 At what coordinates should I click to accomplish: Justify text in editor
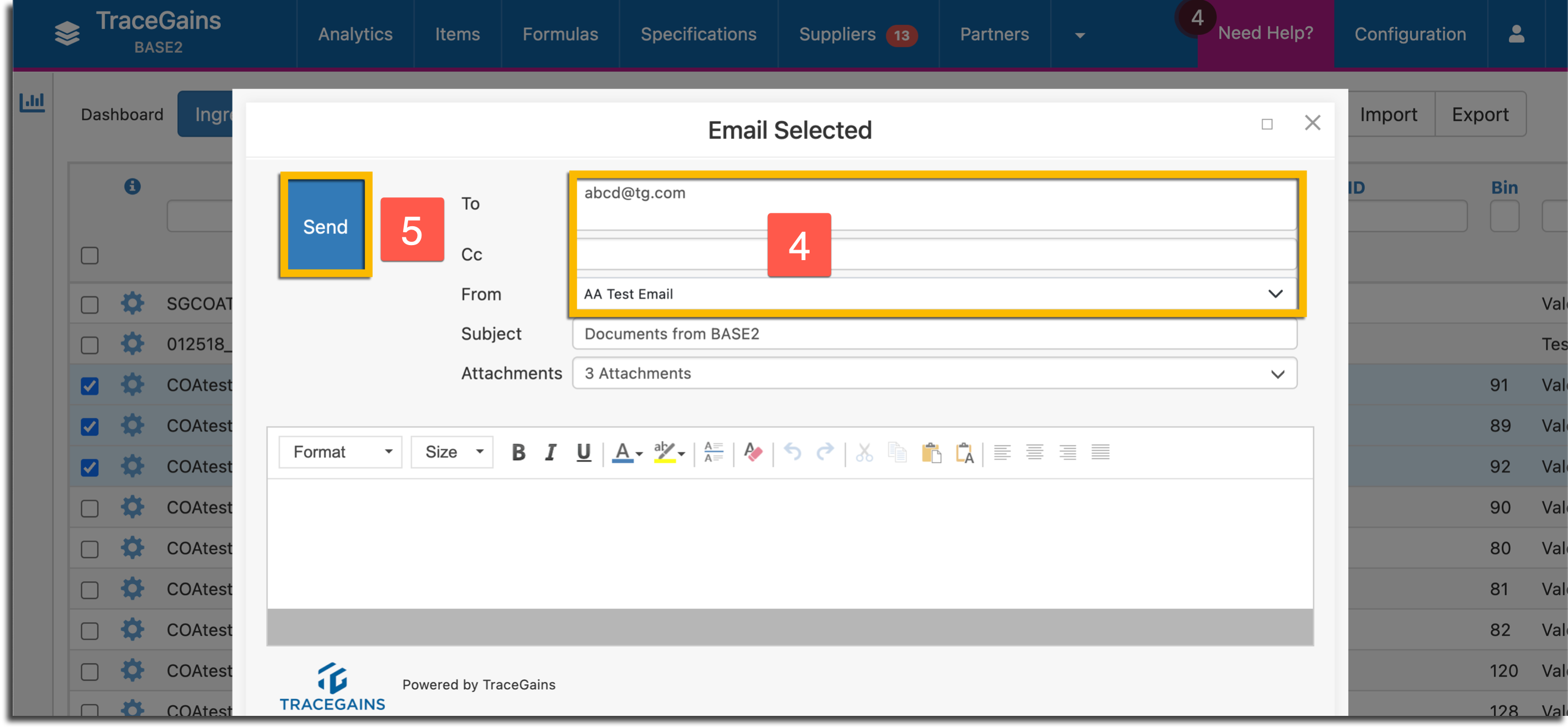point(1100,452)
